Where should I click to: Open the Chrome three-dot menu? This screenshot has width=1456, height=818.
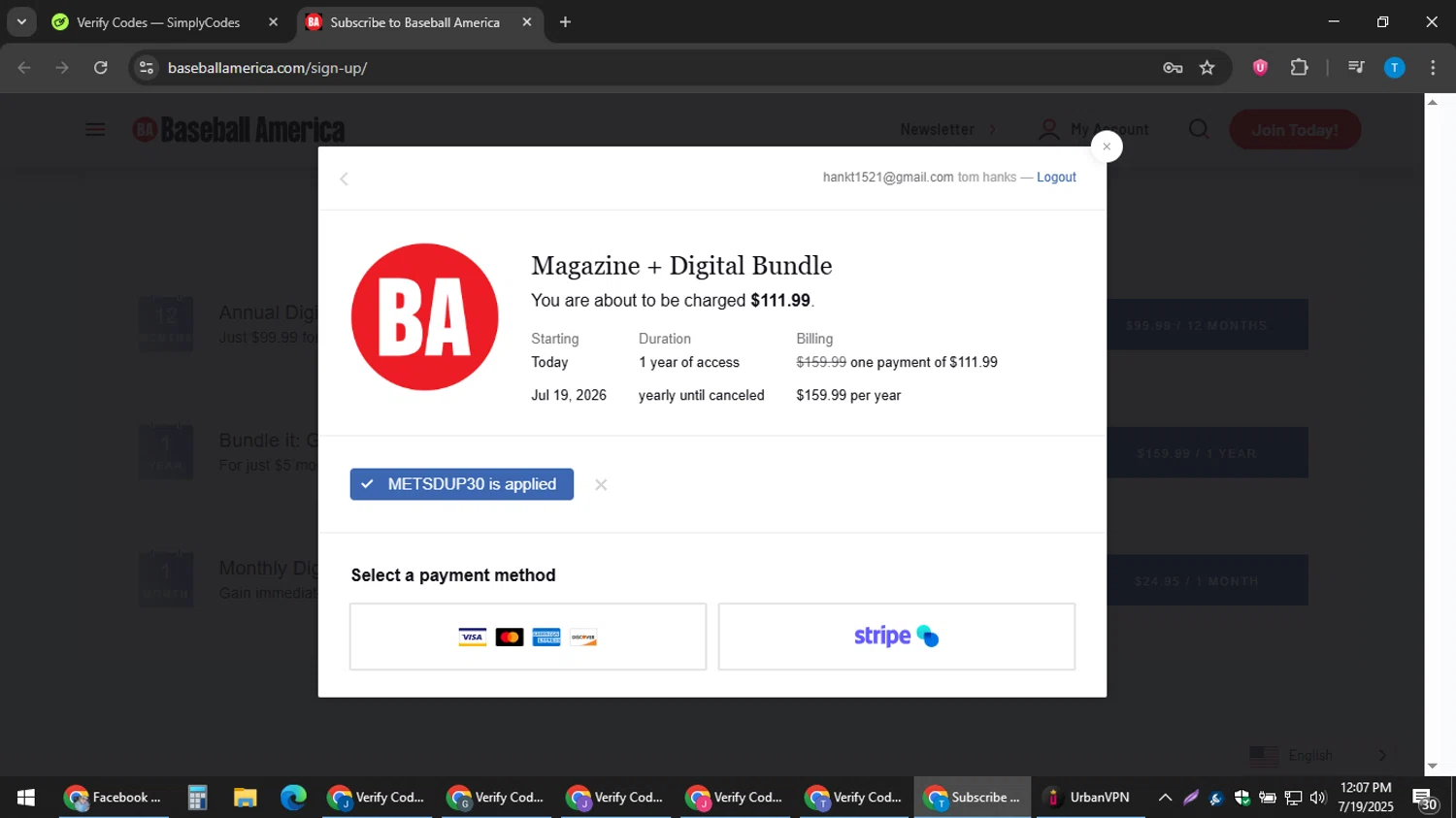tap(1433, 68)
